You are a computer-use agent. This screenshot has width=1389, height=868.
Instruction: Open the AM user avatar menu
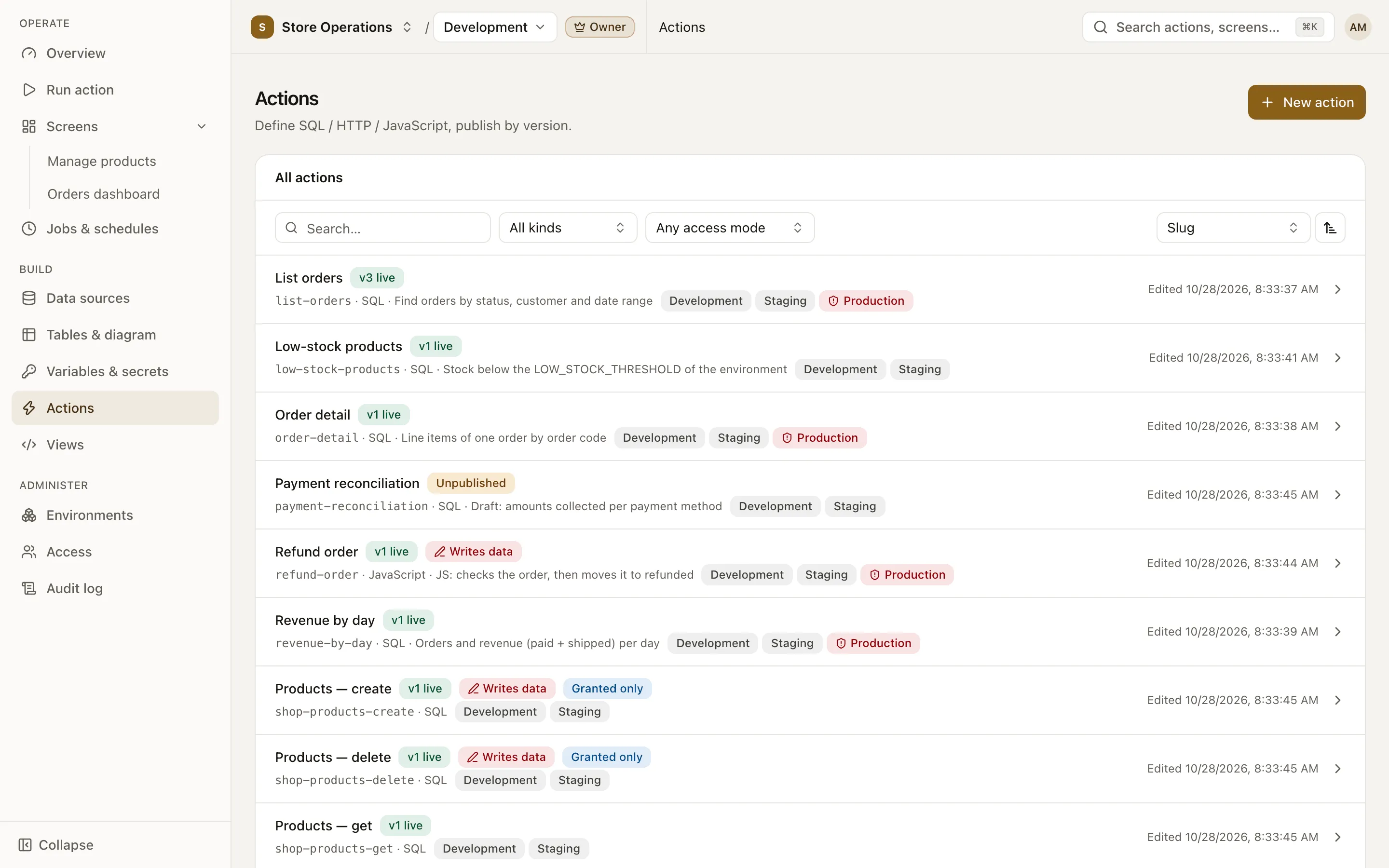[1358, 27]
